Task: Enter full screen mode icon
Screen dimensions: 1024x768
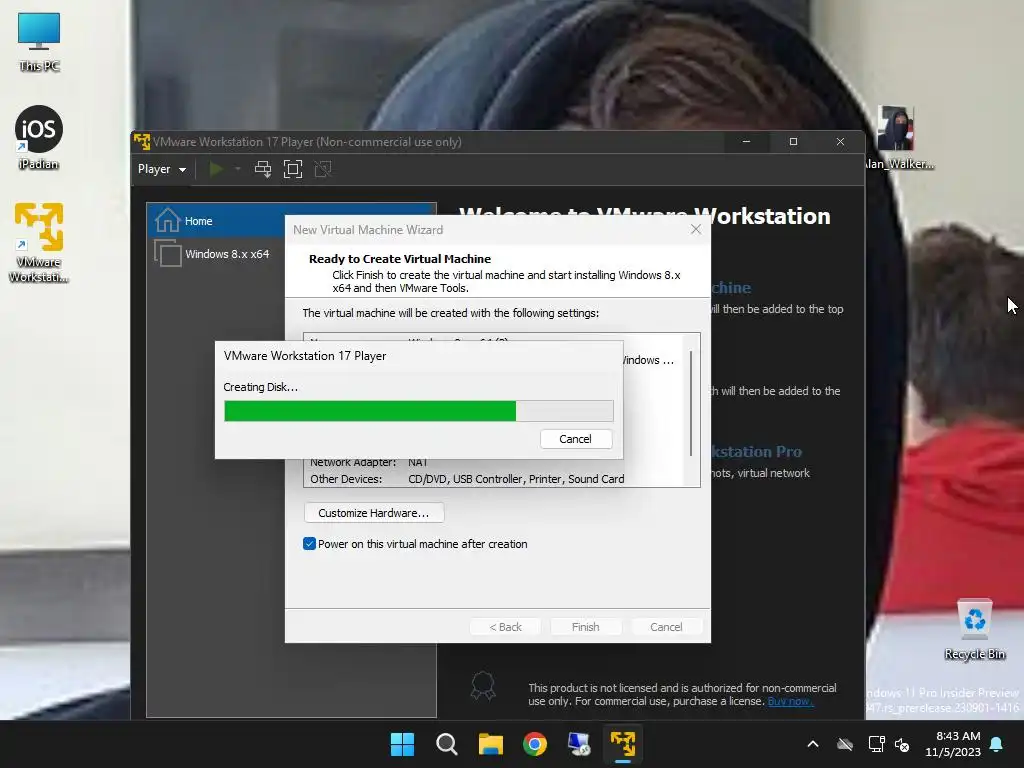Action: [x=293, y=169]
